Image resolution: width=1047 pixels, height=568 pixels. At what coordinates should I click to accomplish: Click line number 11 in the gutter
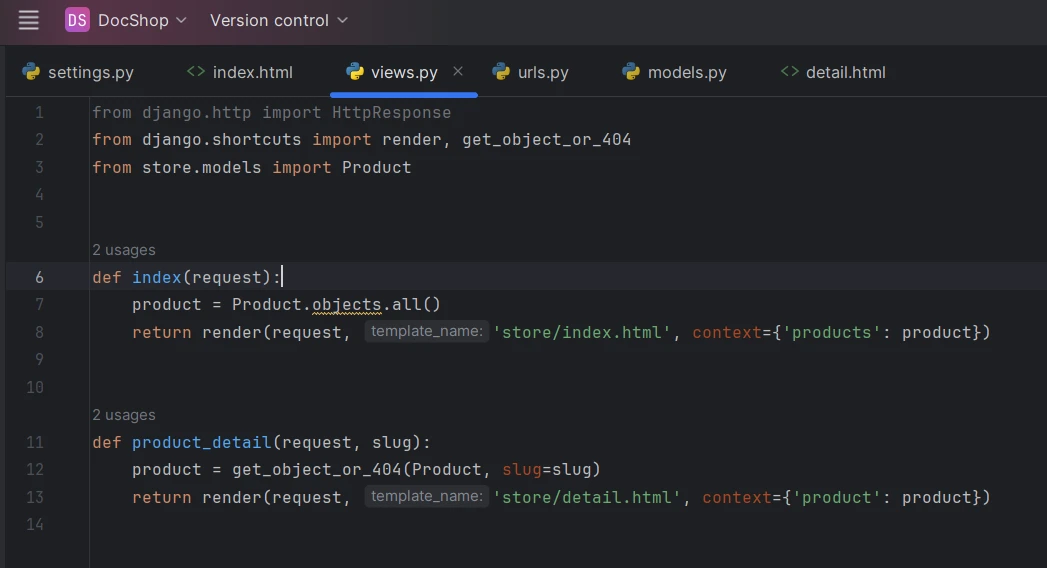tap(34, 442)
